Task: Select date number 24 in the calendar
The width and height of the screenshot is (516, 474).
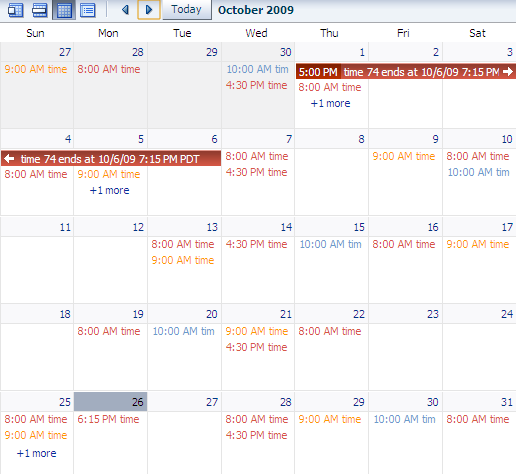Action: pos(507,314)
